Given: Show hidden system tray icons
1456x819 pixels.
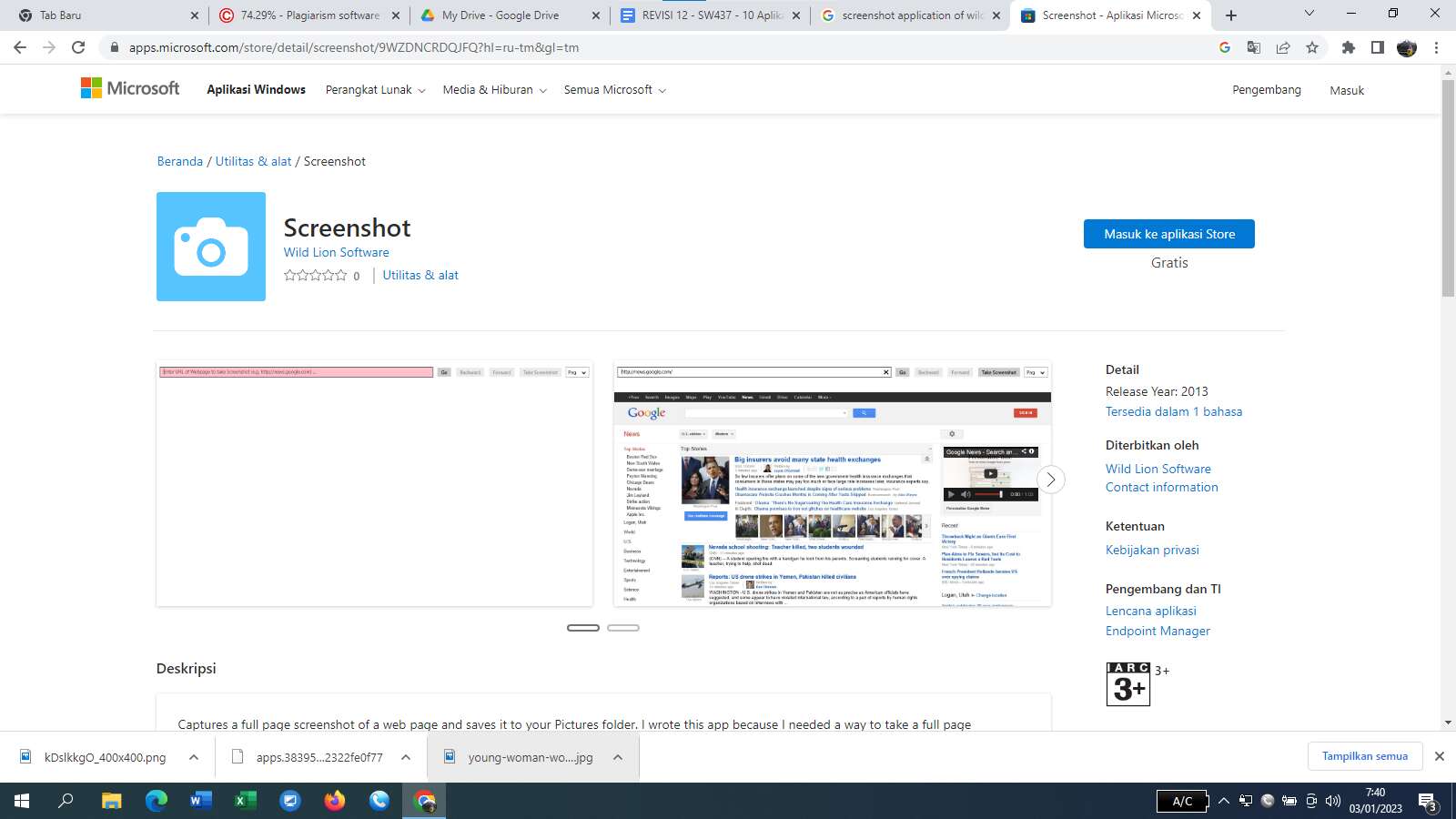Looking at the screenshot, I should coord(1224,801).
